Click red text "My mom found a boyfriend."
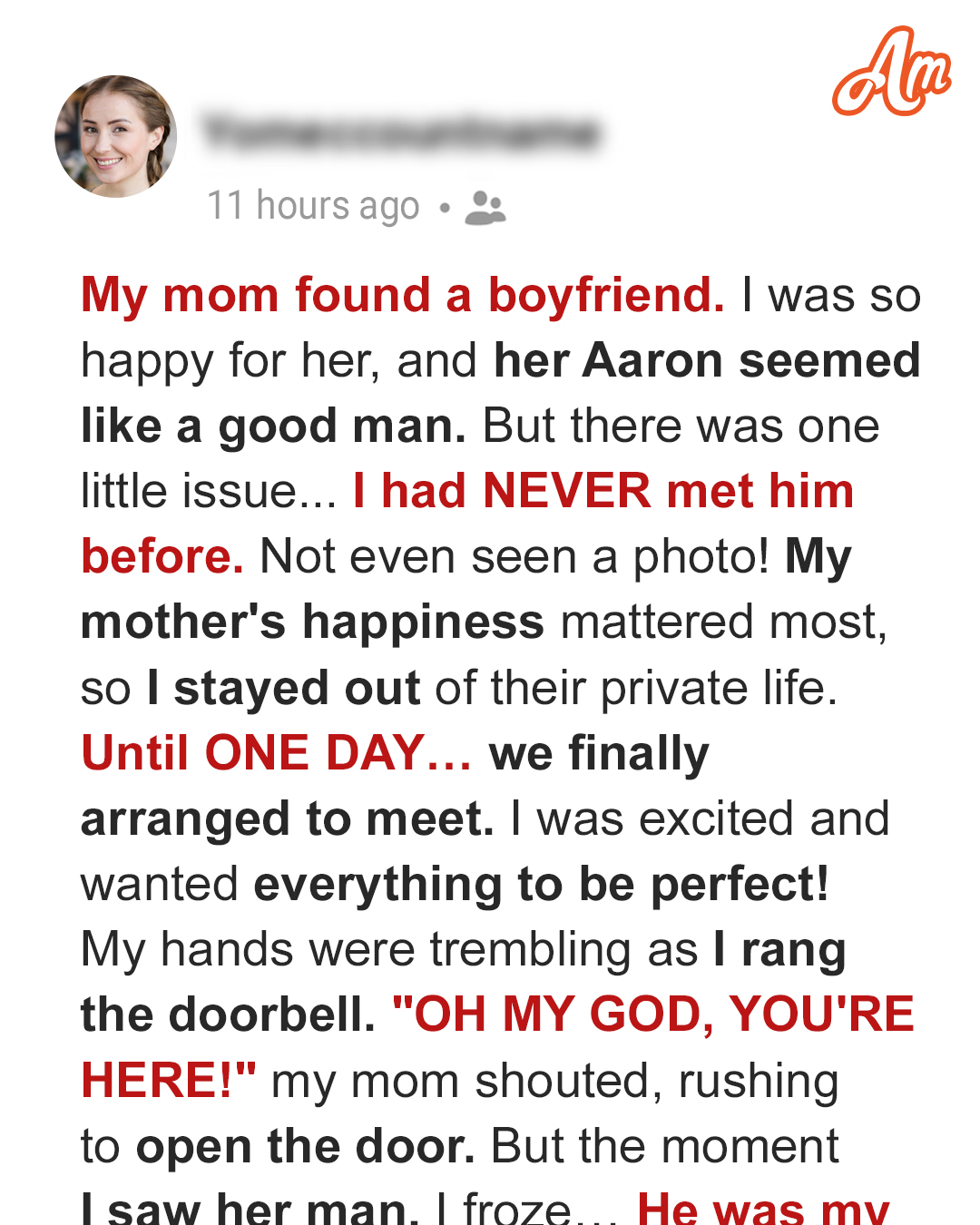 pos(403,296)
